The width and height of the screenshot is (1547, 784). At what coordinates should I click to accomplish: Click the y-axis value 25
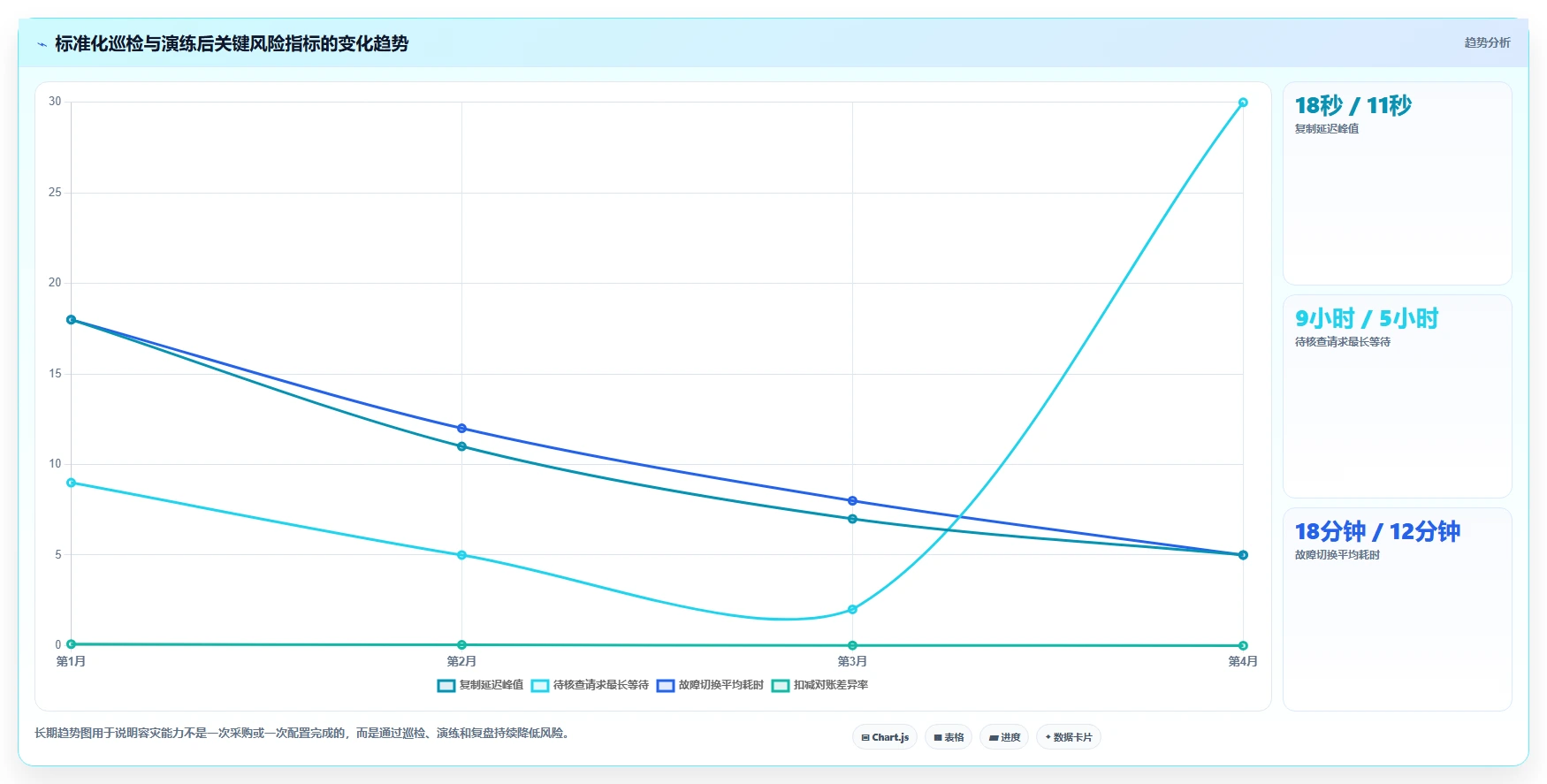click(x=55, y=193)
